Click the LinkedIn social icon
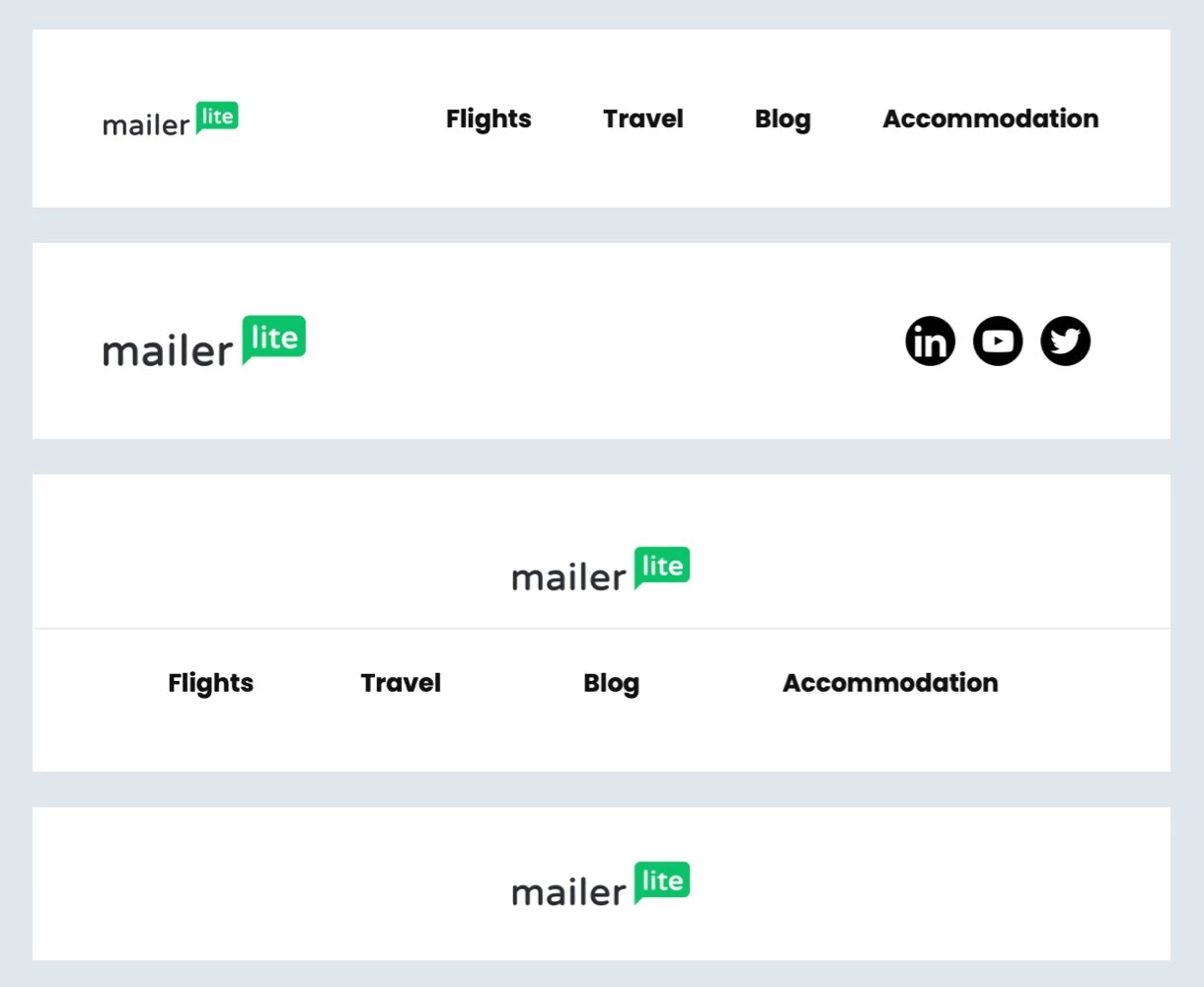This screenshot has height=987, width=1204. click(x=930, y=342)
